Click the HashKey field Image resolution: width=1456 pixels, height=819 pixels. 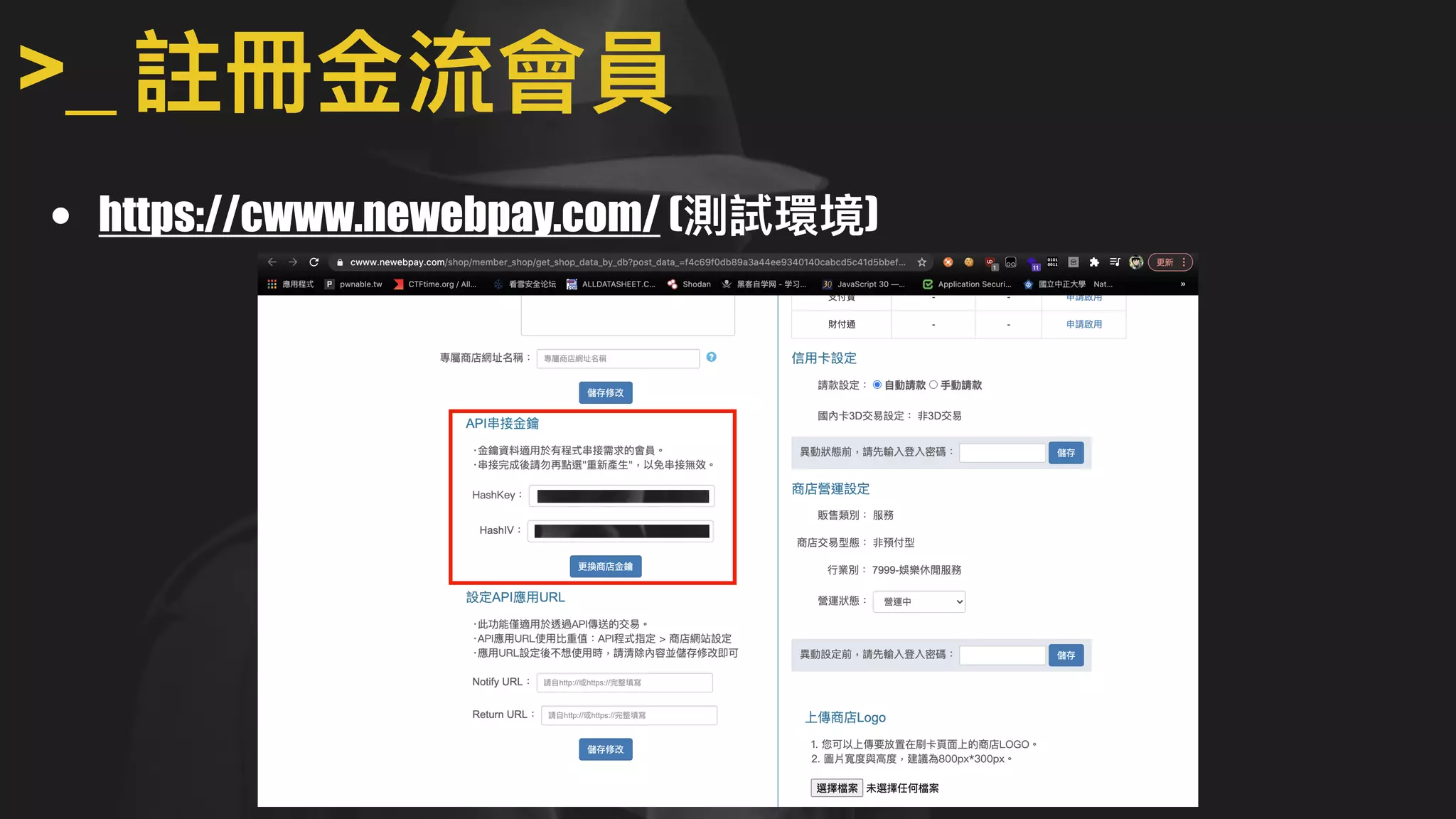pos(623,496)
